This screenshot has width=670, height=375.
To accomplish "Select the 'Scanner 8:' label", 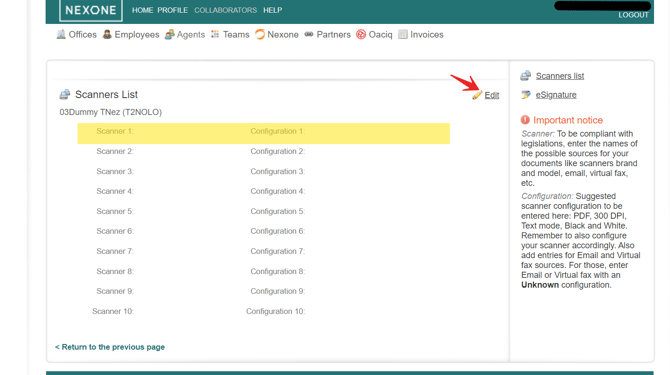I will pyautogui.click(x=115, y=271).
